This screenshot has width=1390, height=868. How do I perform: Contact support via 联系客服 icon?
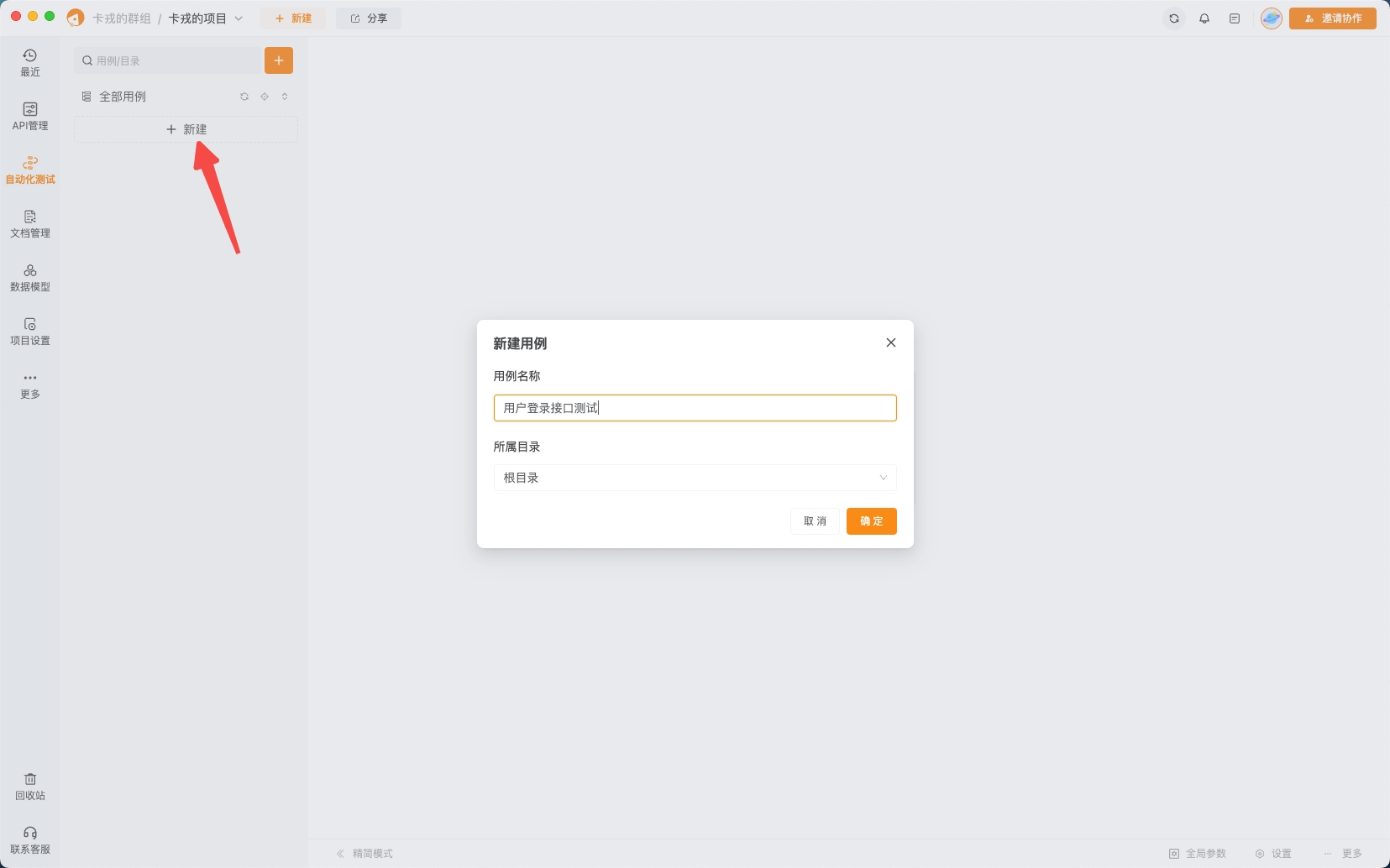30,839
